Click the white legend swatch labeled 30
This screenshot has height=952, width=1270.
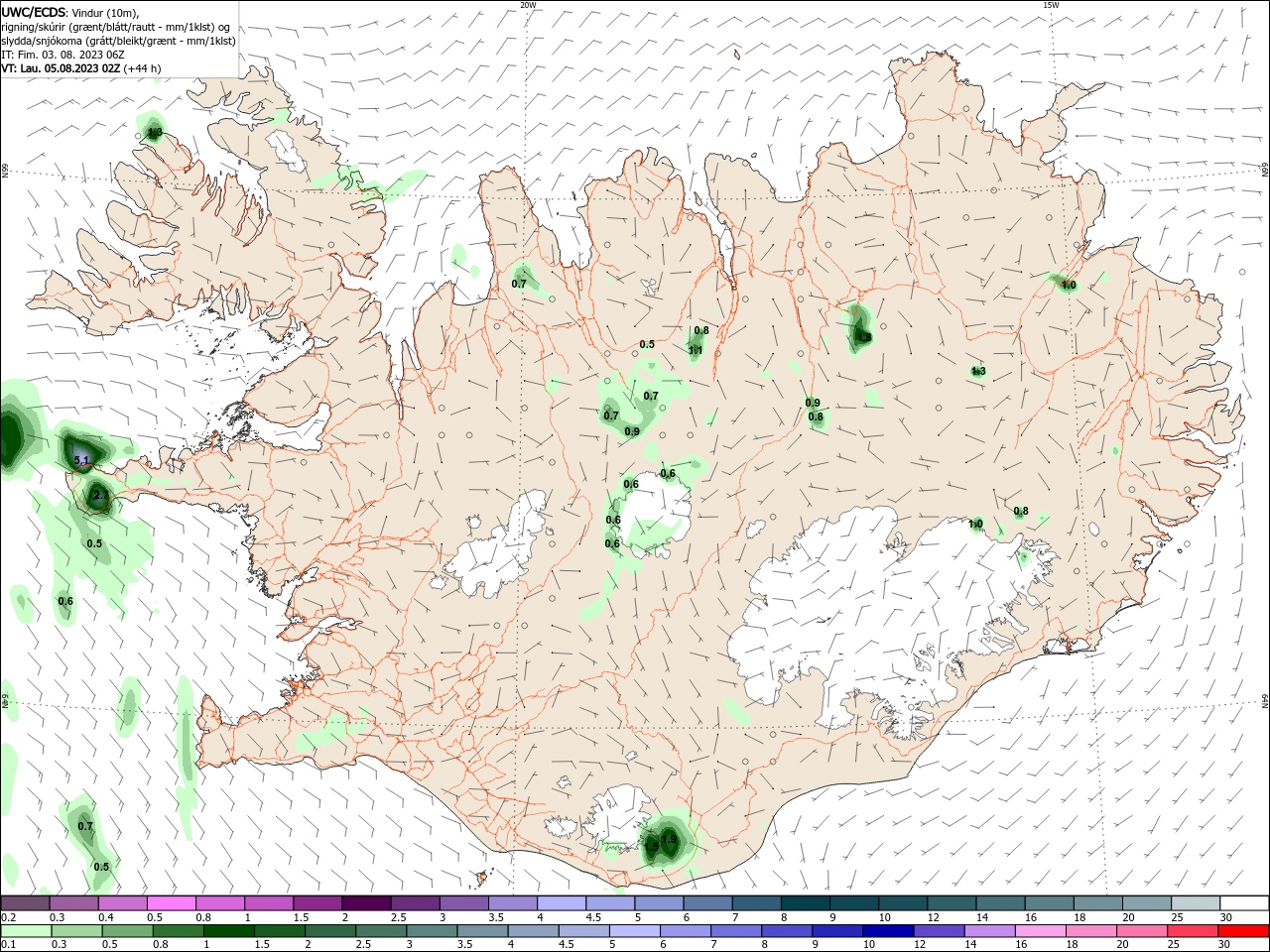(1244, 903)
